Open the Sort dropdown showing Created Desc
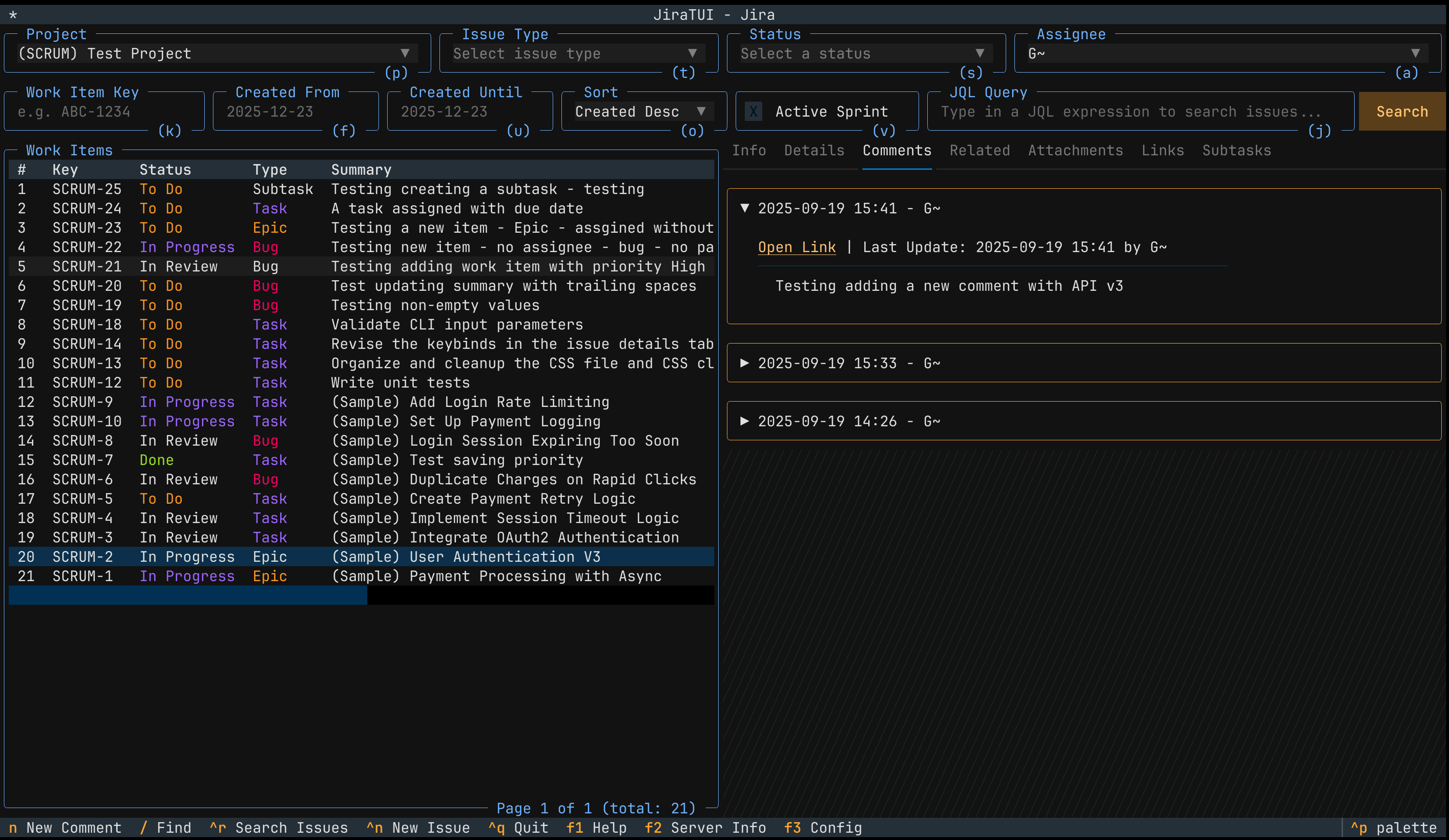The image size is (1449, 840). click(x=644, y=112)
